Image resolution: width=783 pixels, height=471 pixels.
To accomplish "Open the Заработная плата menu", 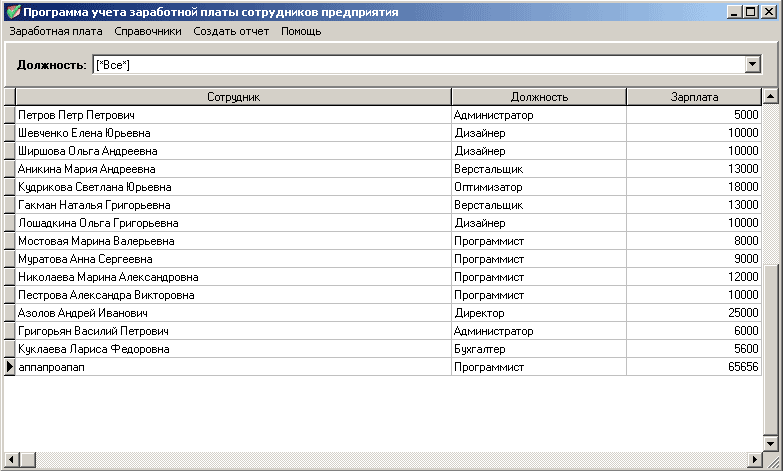I will (56, 31).
